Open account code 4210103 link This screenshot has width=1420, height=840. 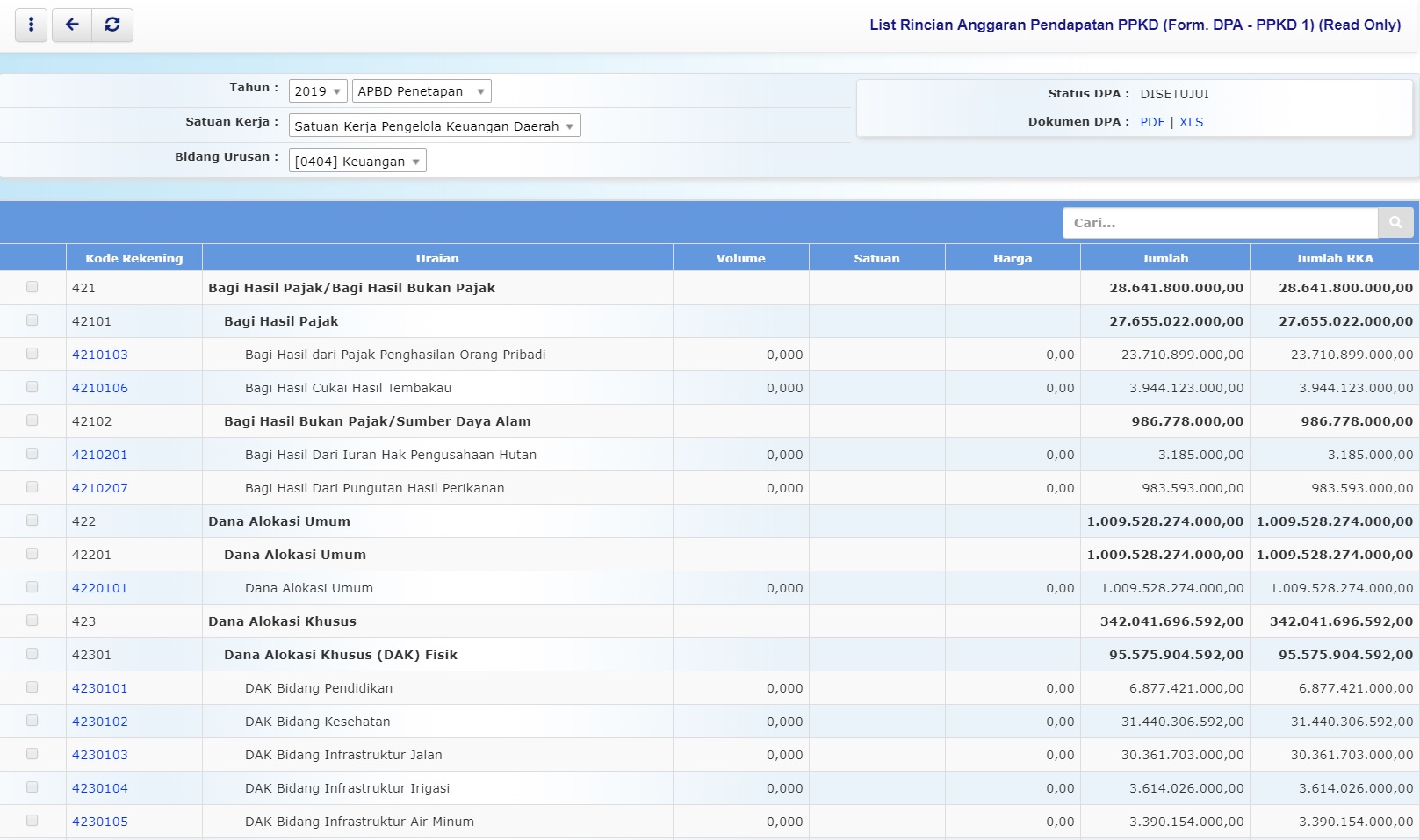tap(100, 355)
